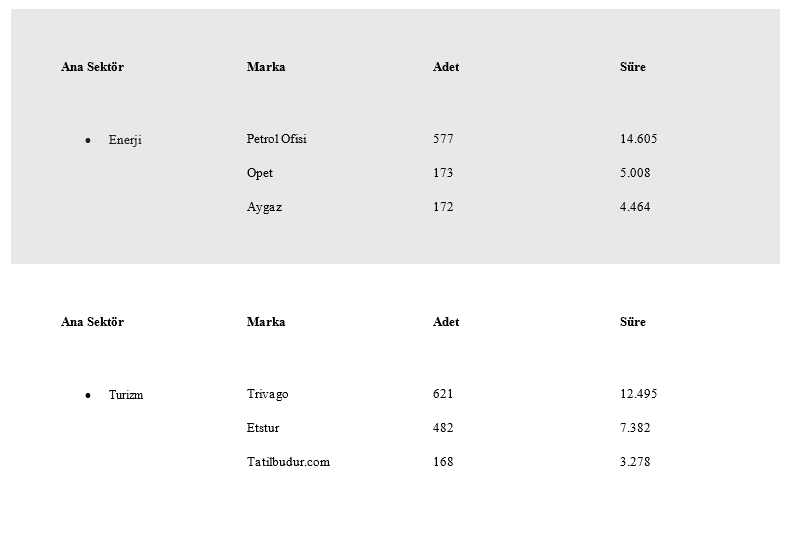Click Ana Sektör header in gray table

[92, 66]
